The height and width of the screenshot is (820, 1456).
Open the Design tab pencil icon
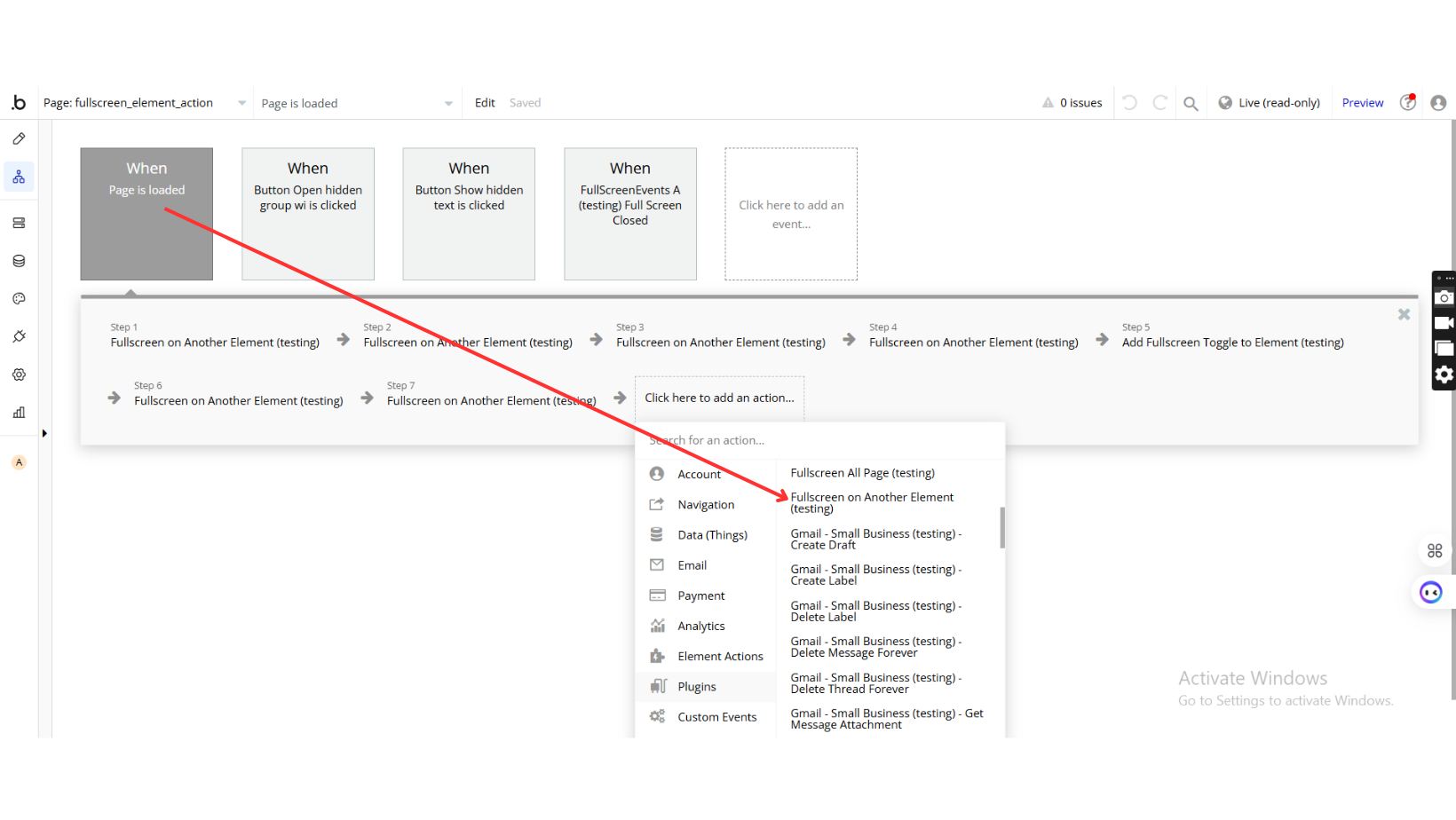coord(19,139)
